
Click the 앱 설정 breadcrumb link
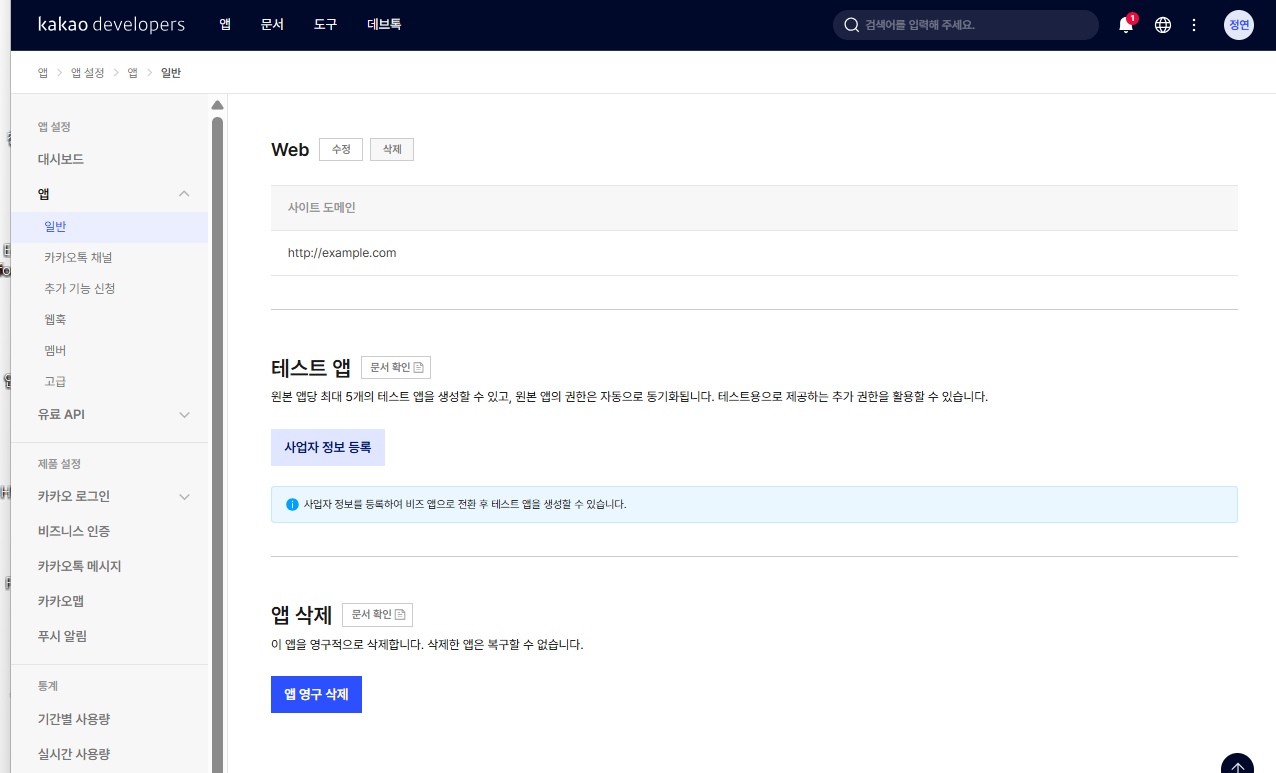point(88,73)
